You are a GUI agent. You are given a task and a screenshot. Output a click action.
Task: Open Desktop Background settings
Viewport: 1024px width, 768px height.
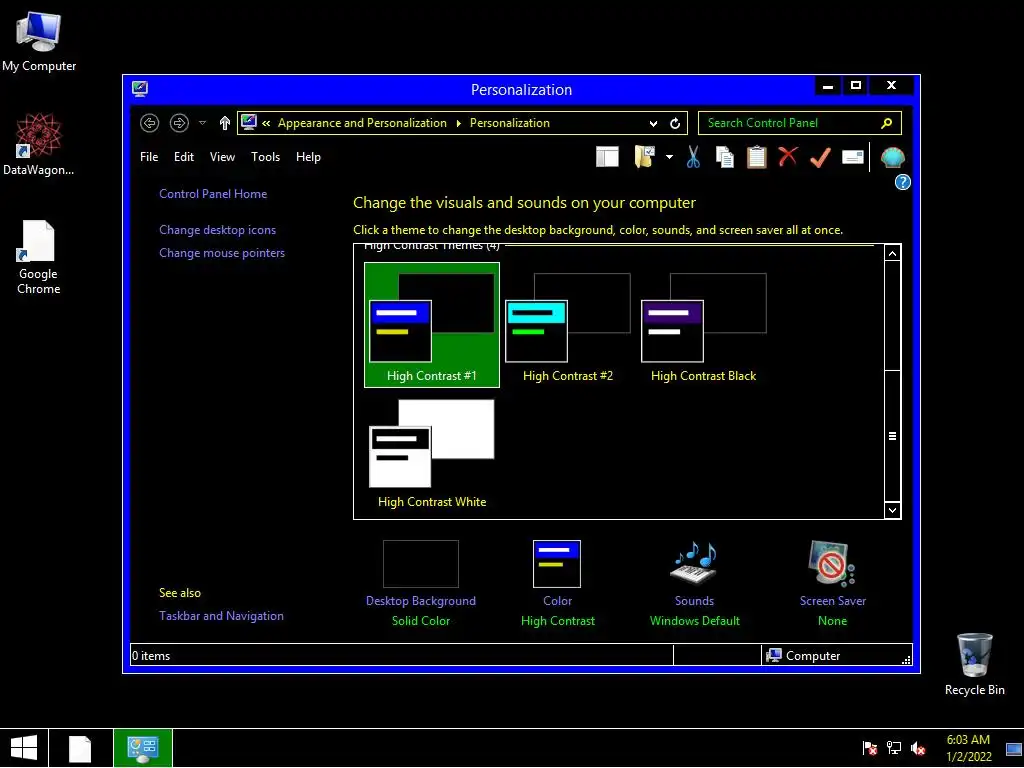pyautogui.click(x=421, y=582)
